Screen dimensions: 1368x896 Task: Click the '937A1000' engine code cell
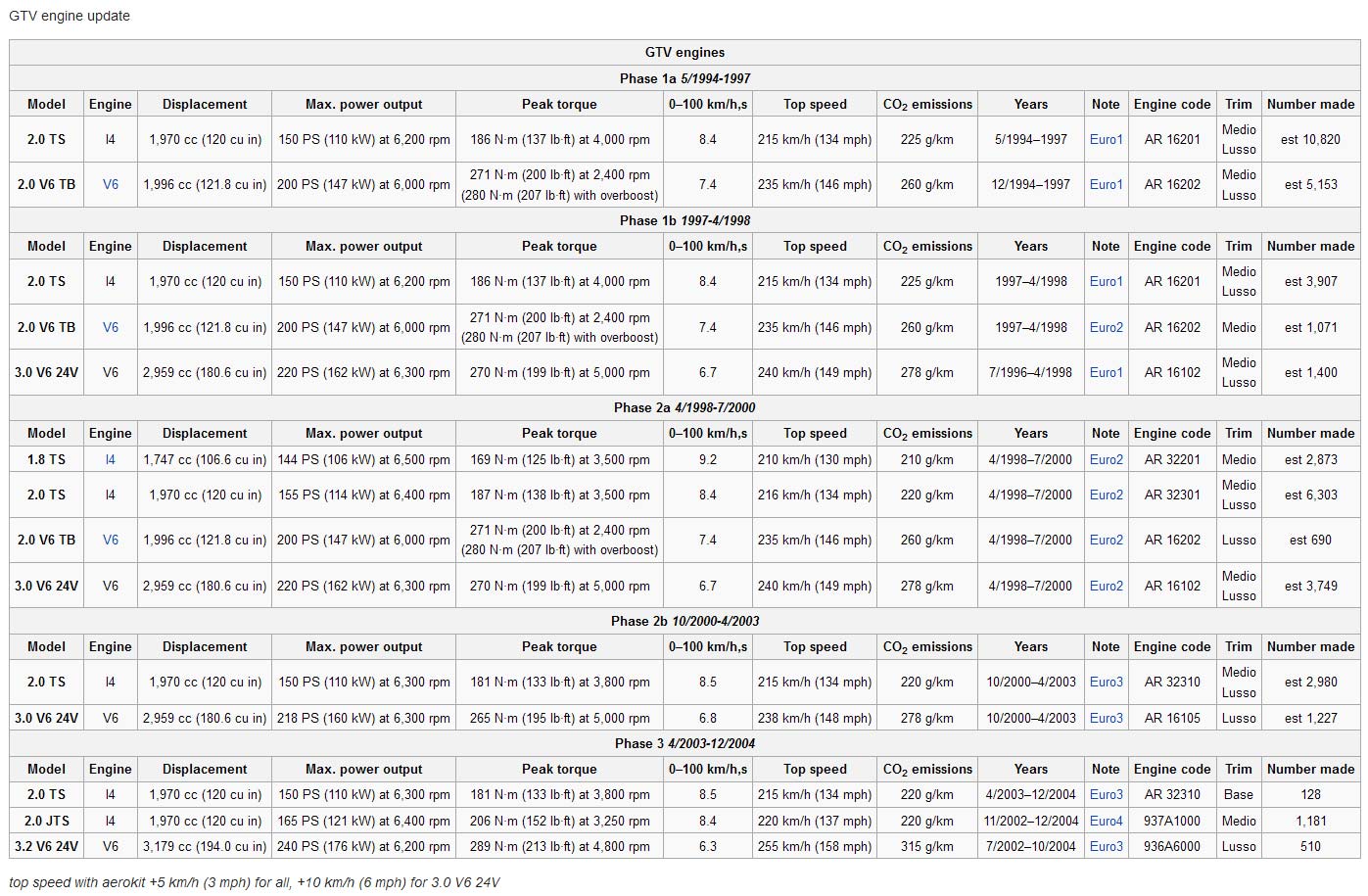click(x=1172, y=821)
